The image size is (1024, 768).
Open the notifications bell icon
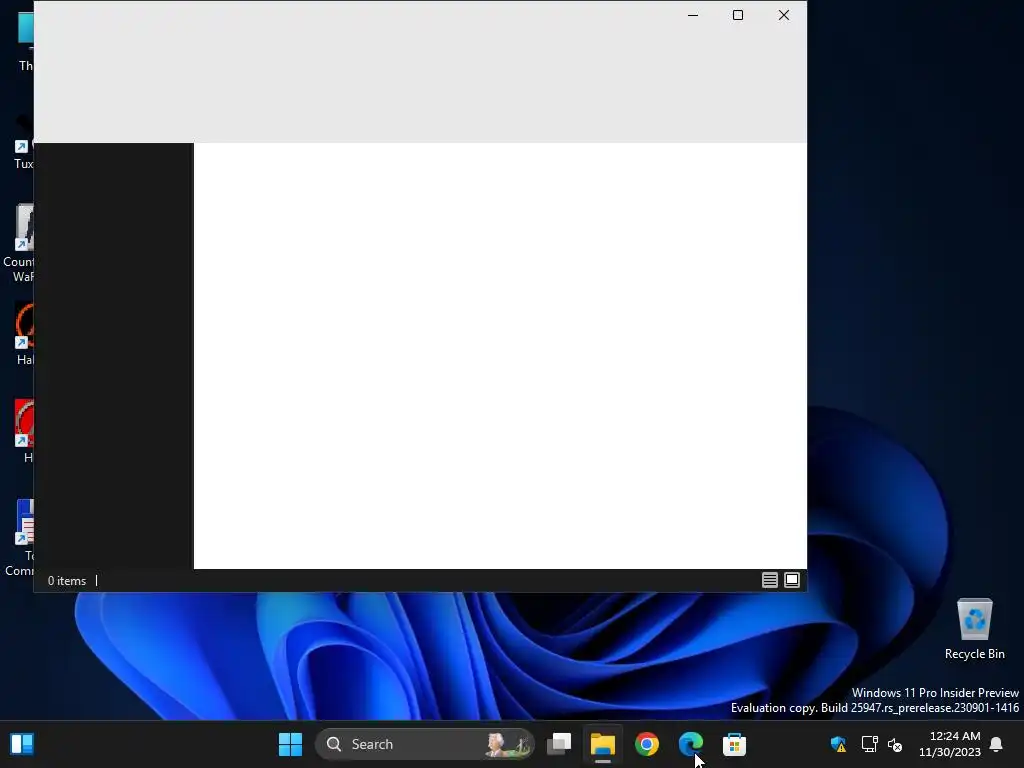[x=996, y=744]
